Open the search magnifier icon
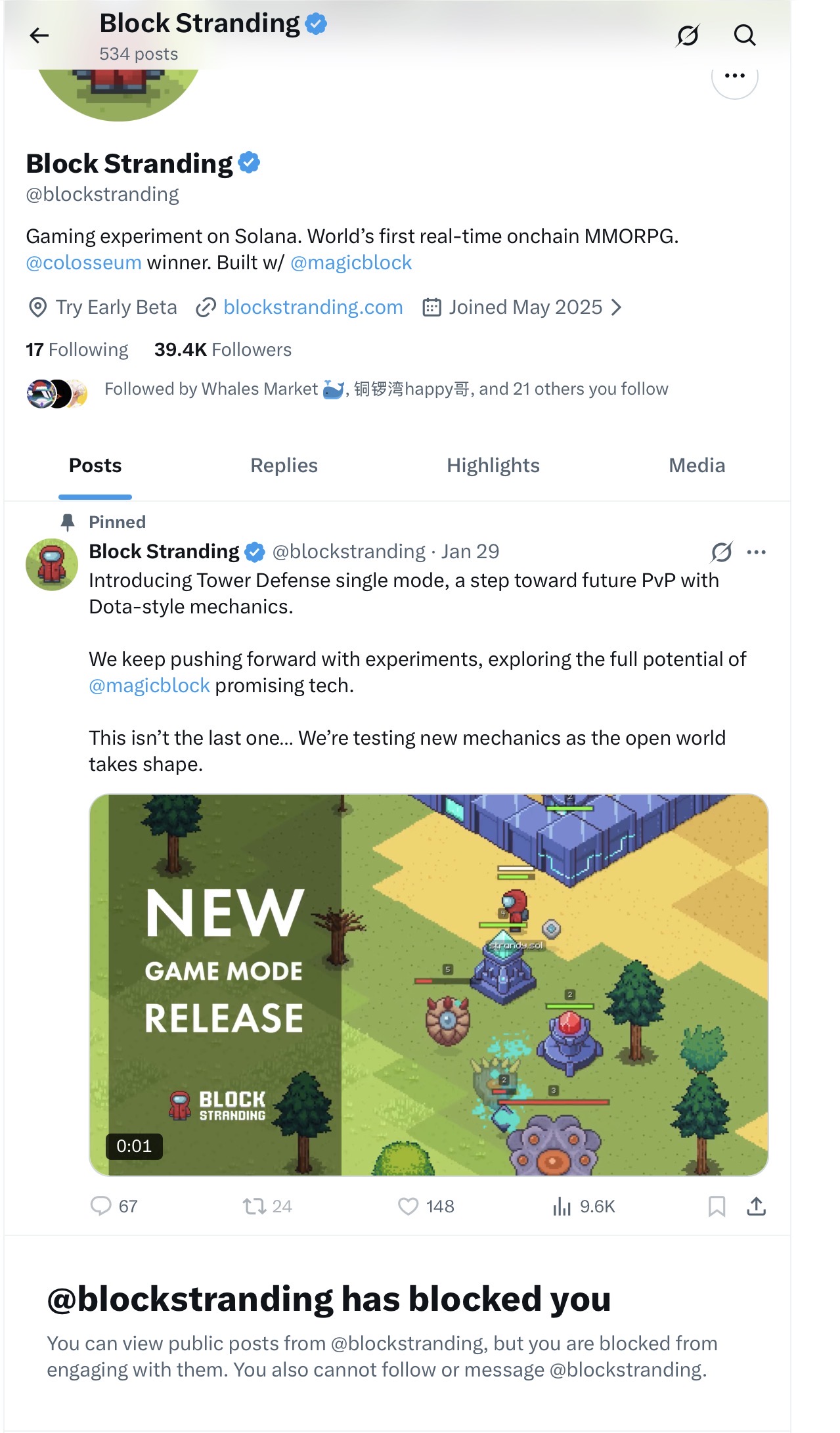Image resolution: width=840 pixels, height=1433 pixels. click(745, 35)
